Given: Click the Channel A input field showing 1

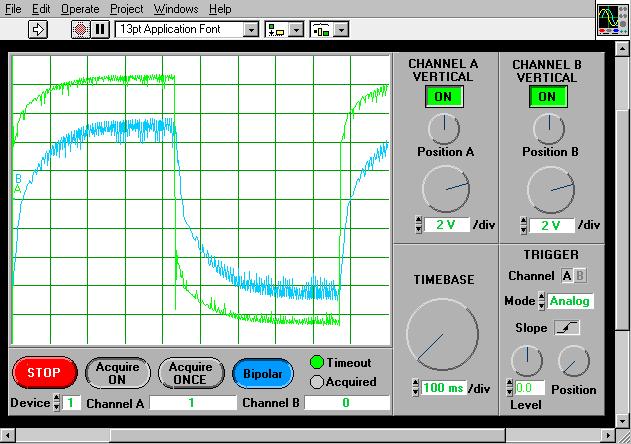Looking at the screenshot, I should pos(193,403).
